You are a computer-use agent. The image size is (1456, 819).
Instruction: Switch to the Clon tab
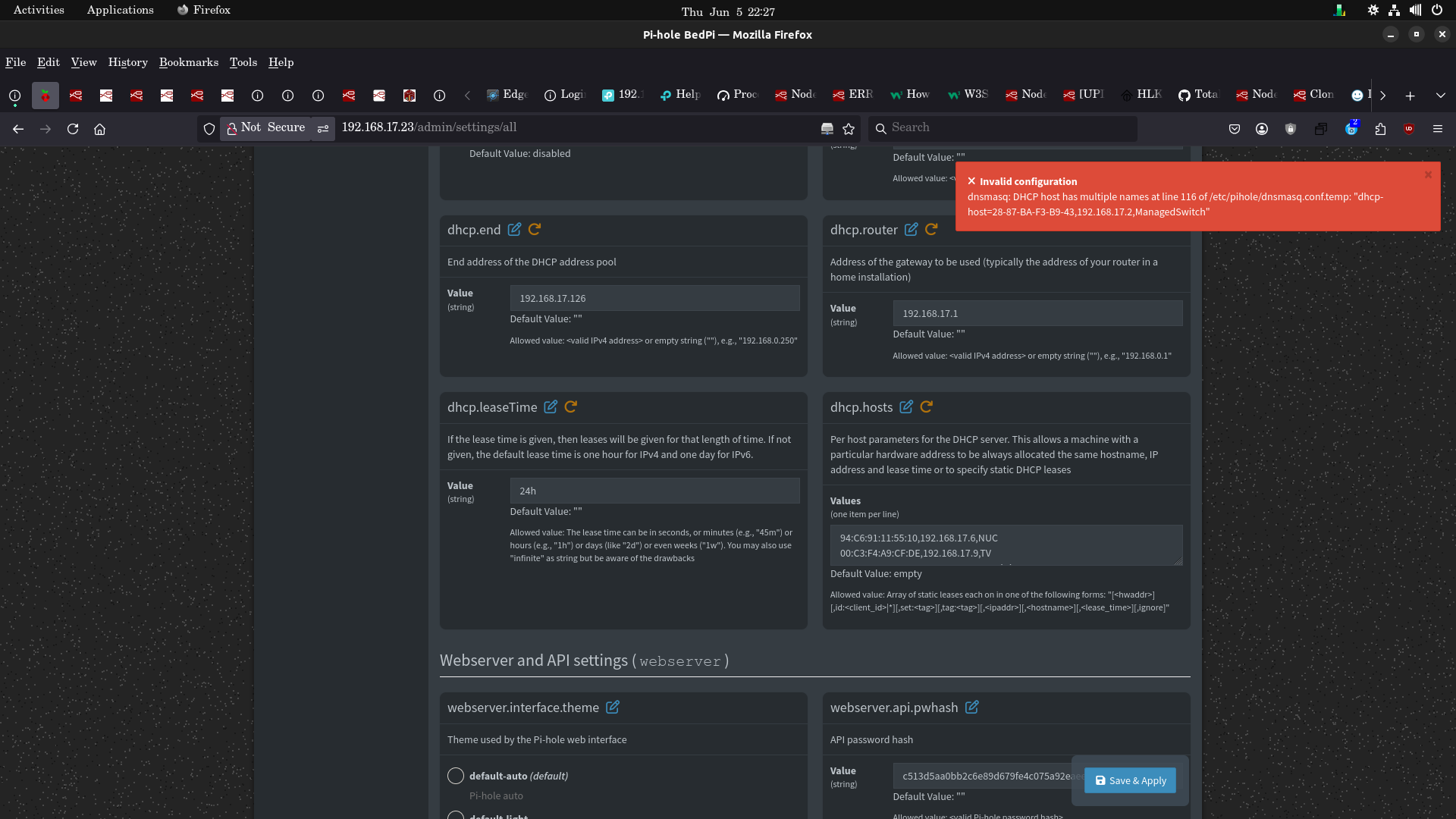(1315, 95)
